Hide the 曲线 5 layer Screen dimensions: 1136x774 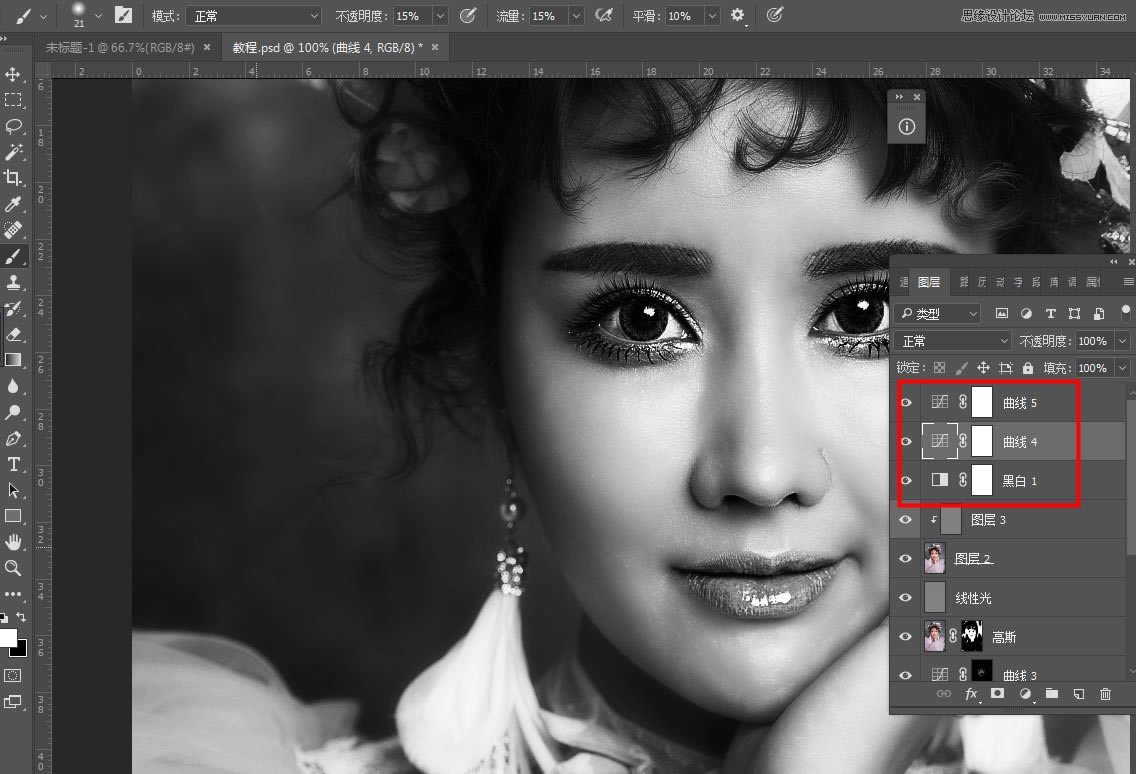906,403
